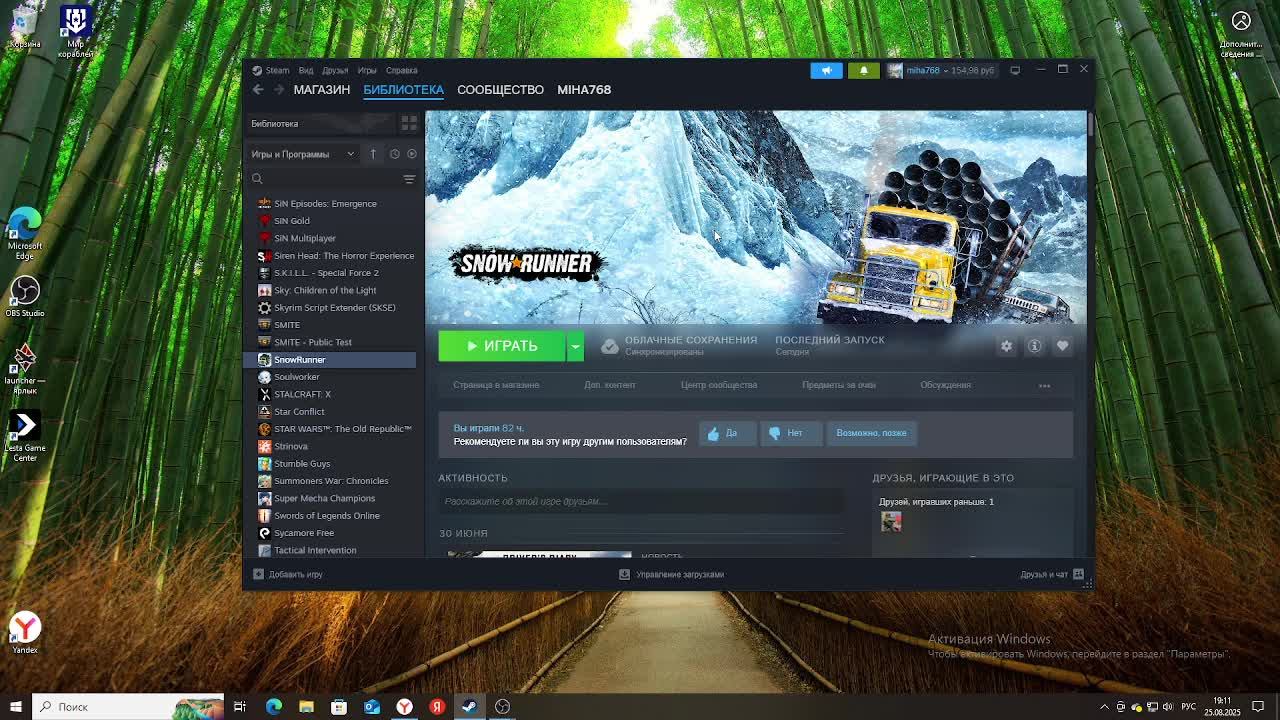This screenshot has height=720, width=1280.
Task: Open the СООБЩЕСТВО tab
Action: [500, 90]
